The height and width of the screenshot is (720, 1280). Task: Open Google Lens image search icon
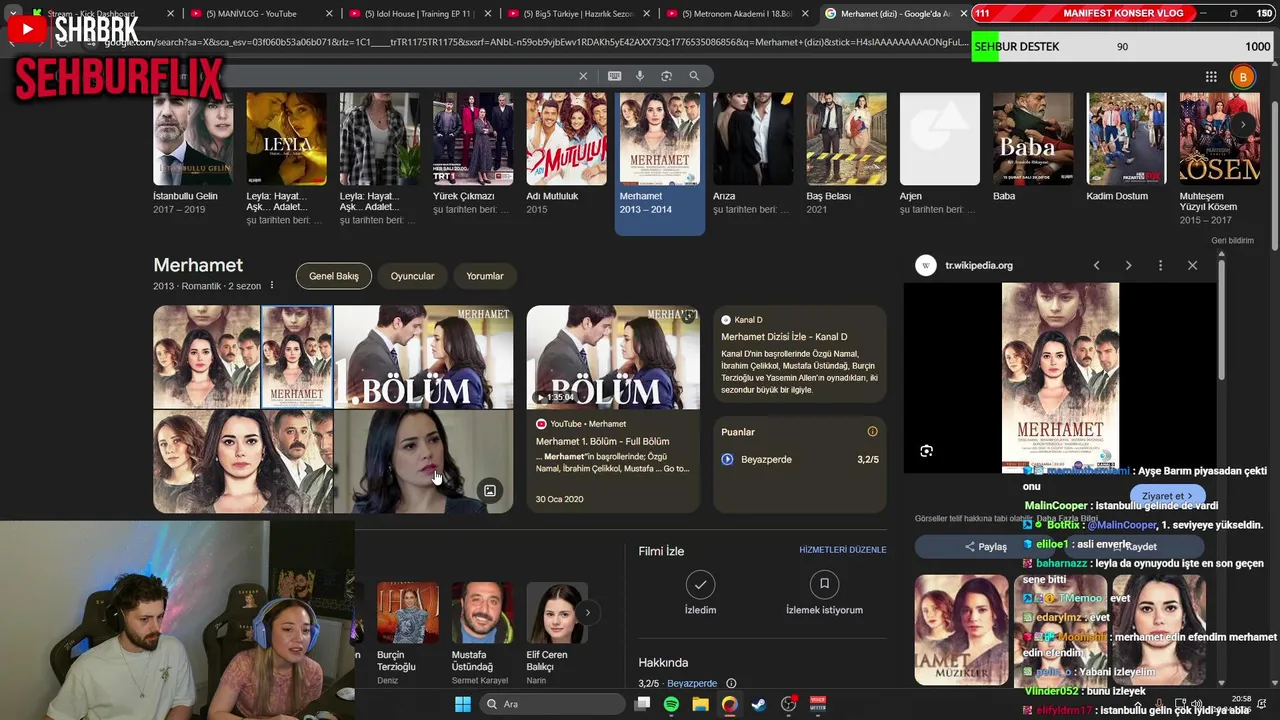pos(666,76)
